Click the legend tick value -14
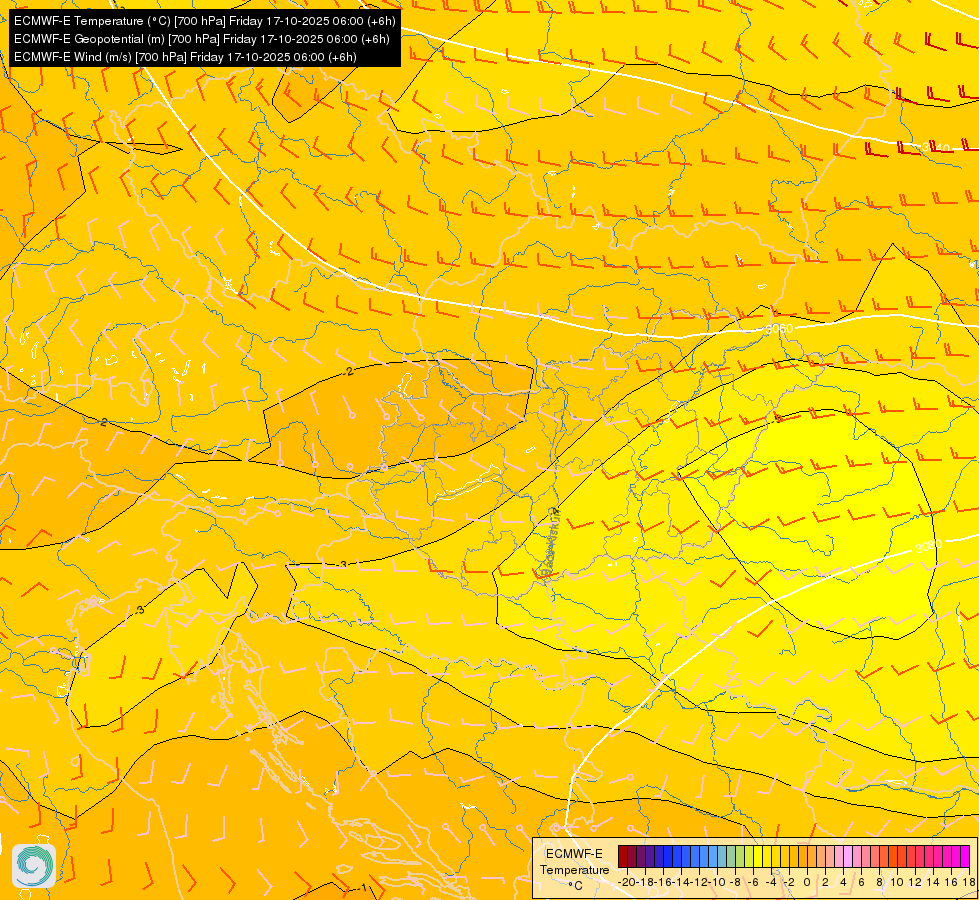Image resolution: width=979 pixels, height=900 pixels. pos(681,883)
